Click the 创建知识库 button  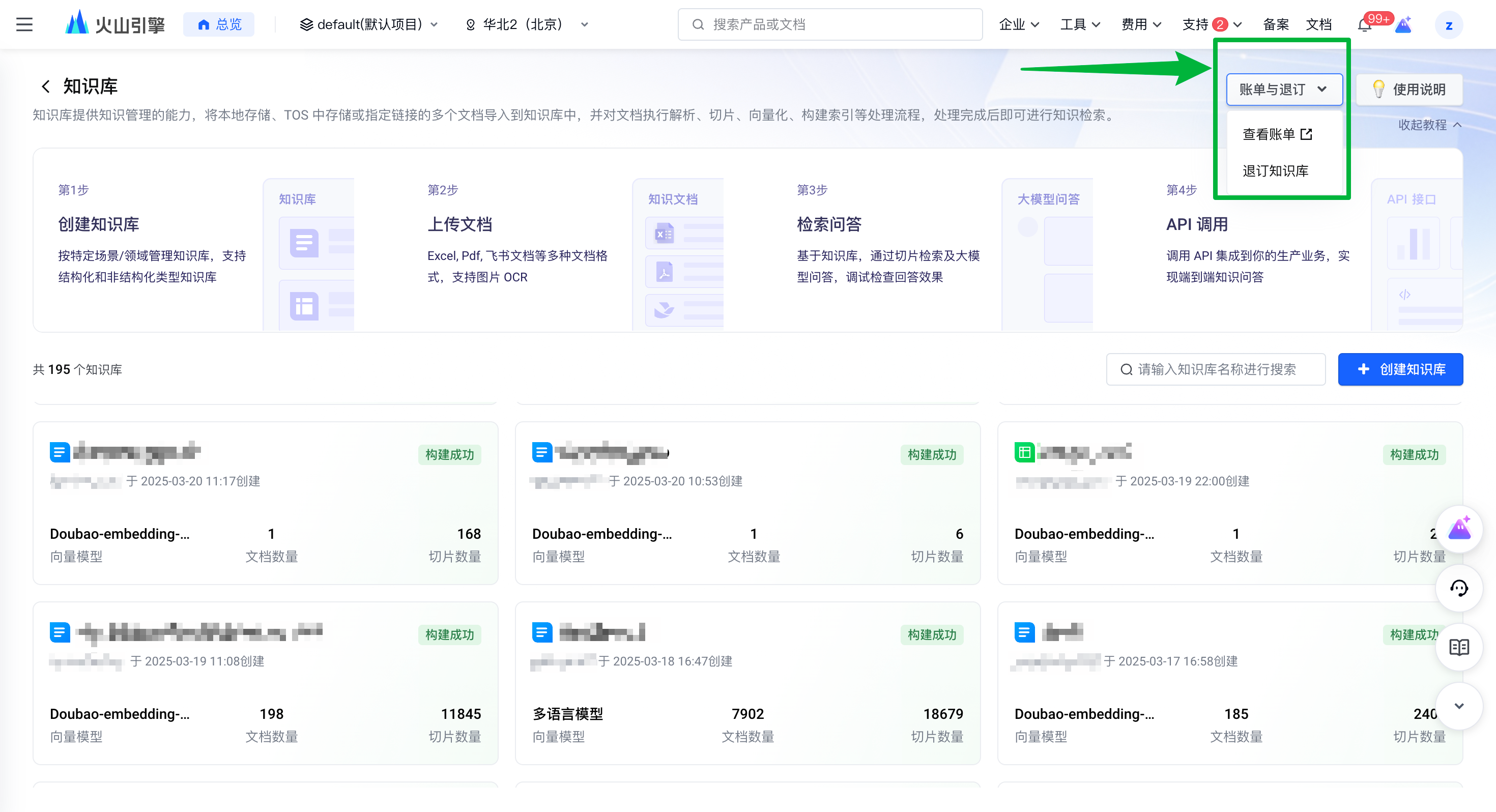(x=1400, y=369)
